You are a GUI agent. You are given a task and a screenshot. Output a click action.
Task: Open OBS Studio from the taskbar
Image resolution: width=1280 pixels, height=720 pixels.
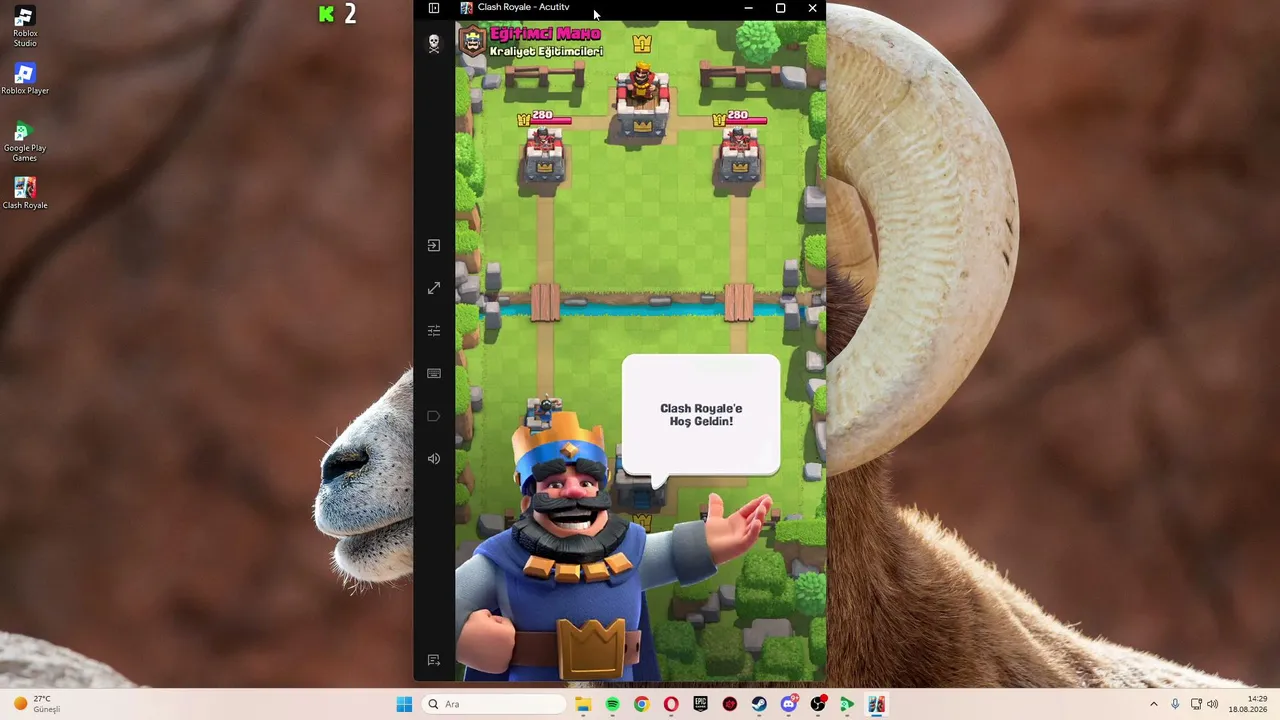click(818, 704)
